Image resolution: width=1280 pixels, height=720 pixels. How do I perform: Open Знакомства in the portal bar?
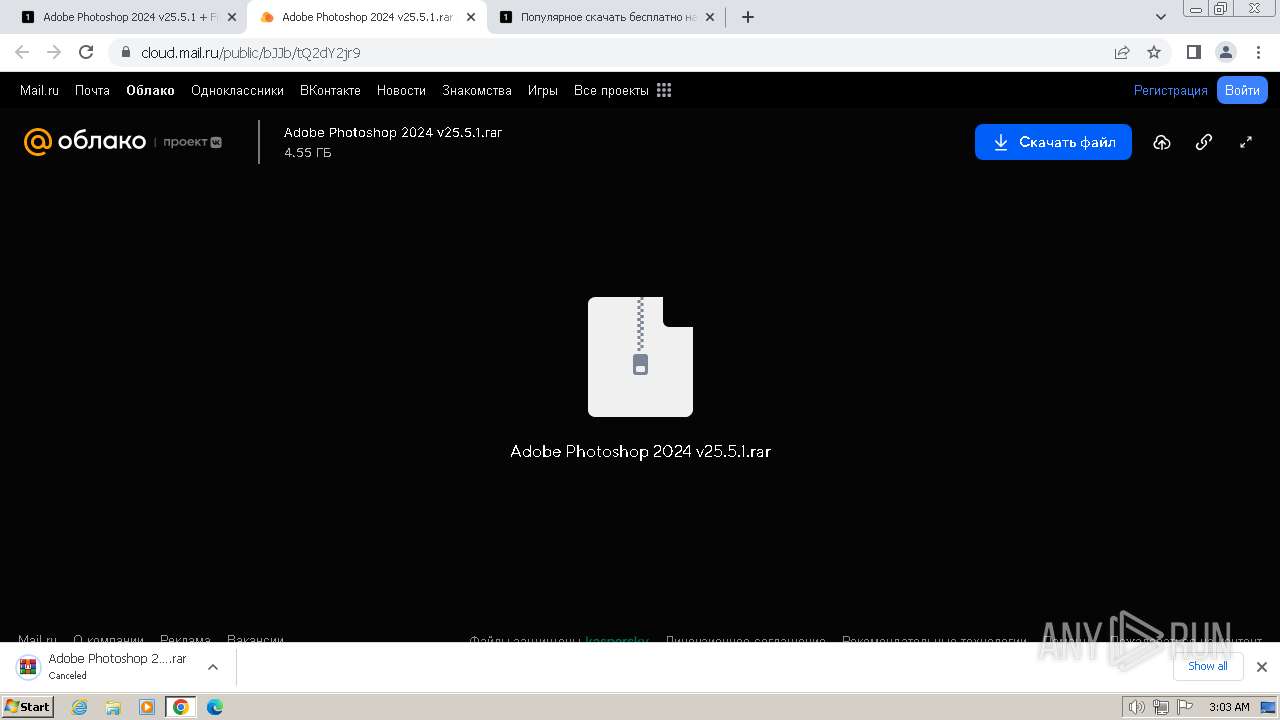tap(477, 90)
